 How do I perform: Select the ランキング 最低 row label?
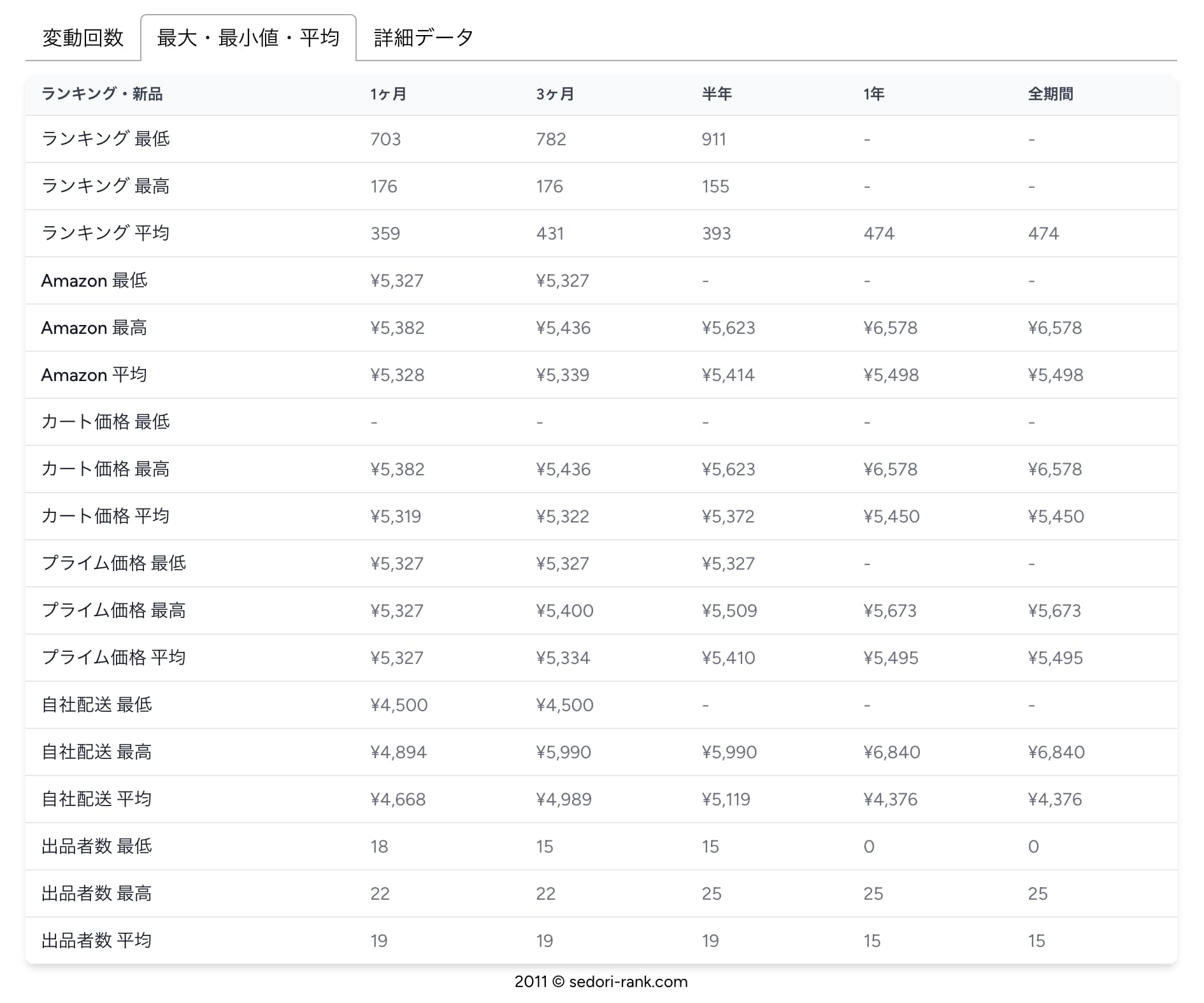(106, 139)
